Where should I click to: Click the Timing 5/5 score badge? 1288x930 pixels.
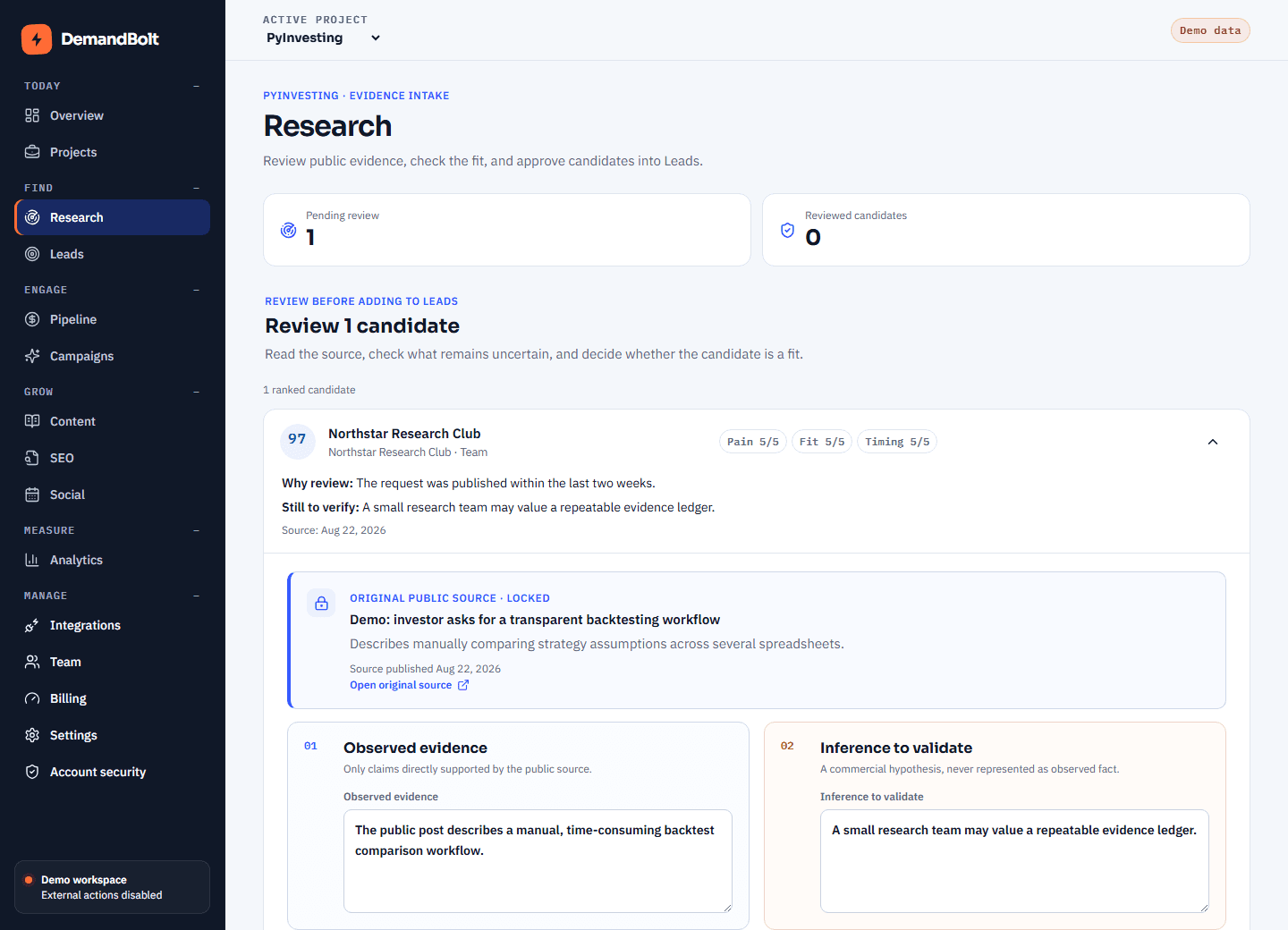coord(897,442)
